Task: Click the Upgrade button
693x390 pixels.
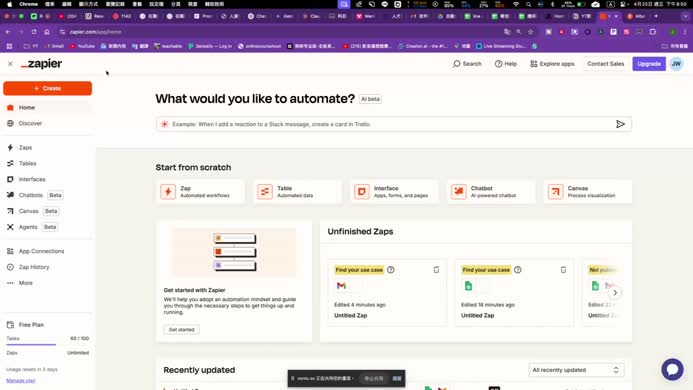Action: (x=649, y=64)
